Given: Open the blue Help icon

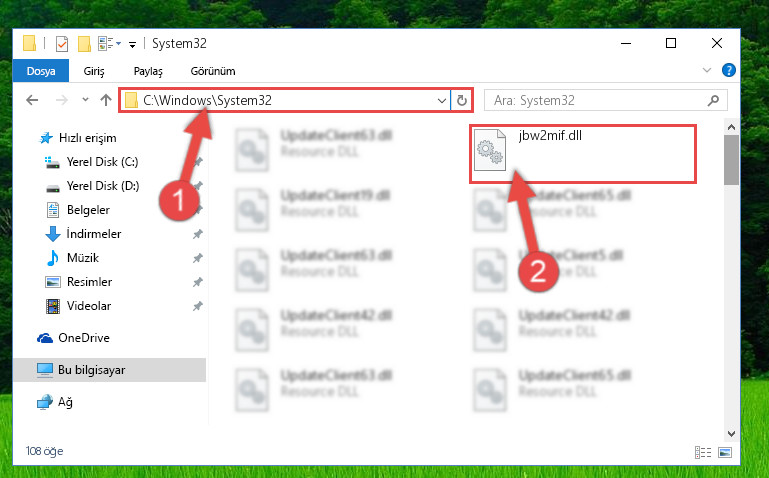Looking at the screenshot, I should pos(729,70).
